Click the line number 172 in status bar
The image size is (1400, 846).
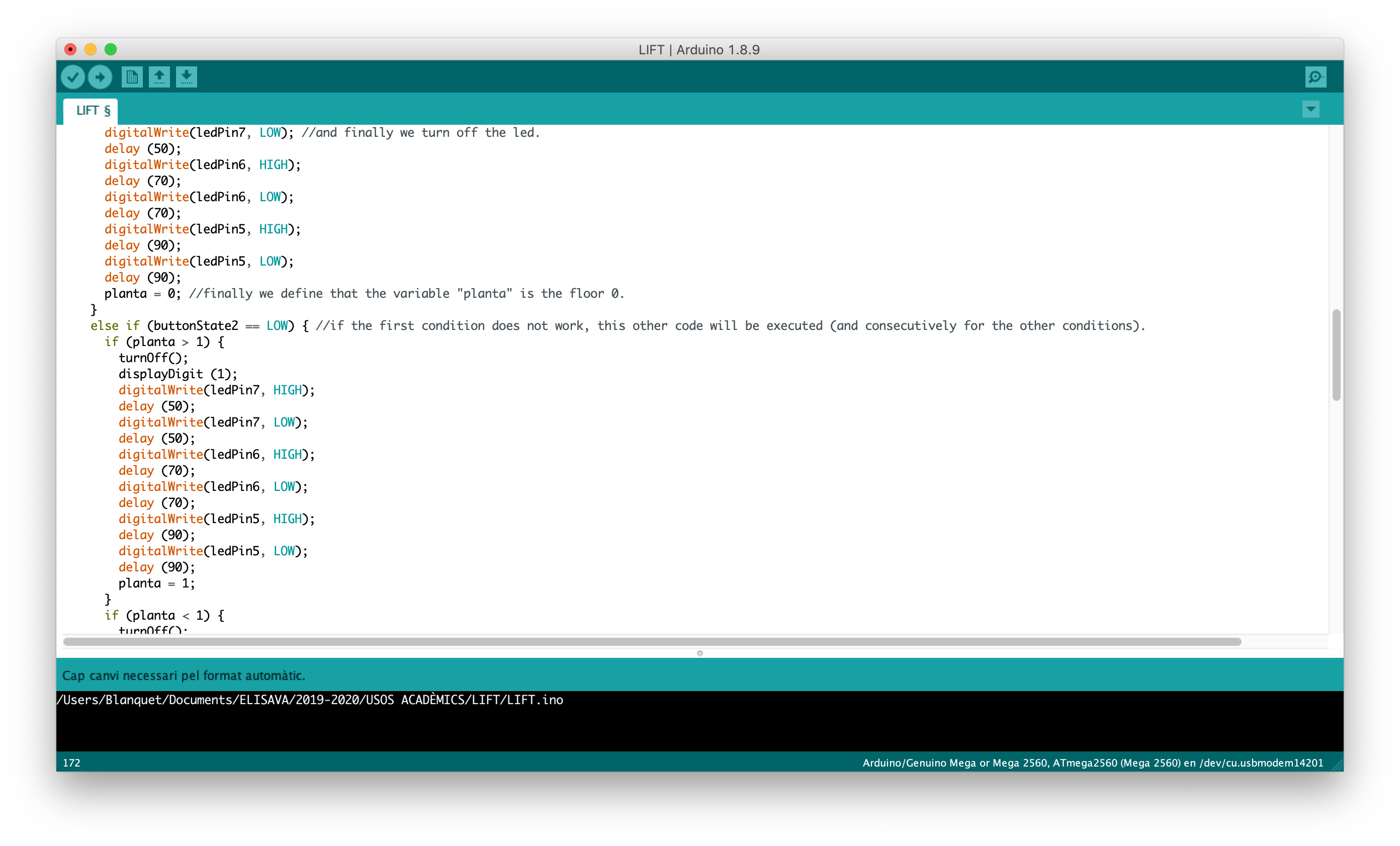[x=71, y=763]
